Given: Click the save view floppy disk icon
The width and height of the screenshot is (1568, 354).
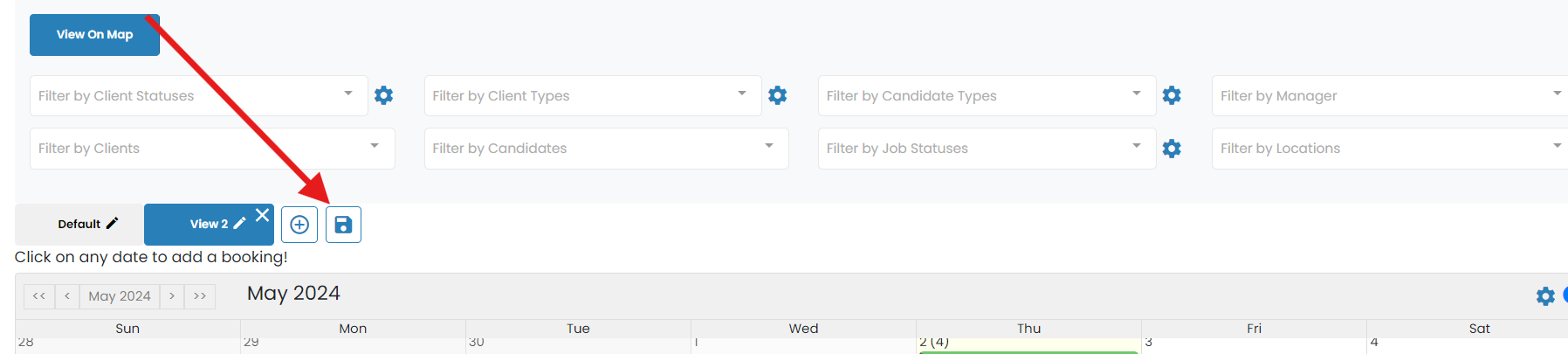Looking at the screenshot, I should pyautogui.click(x=343, y=225).
